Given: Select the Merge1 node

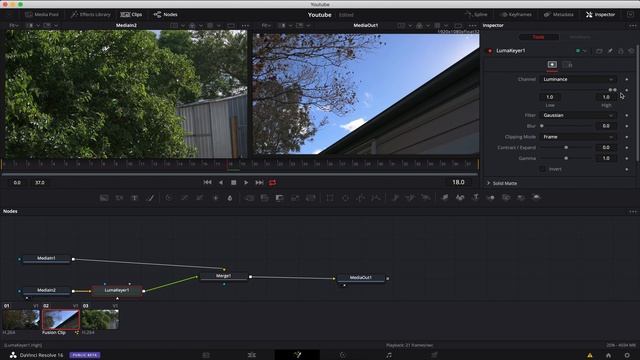Looking at the screenshot, I should point(223,276).
